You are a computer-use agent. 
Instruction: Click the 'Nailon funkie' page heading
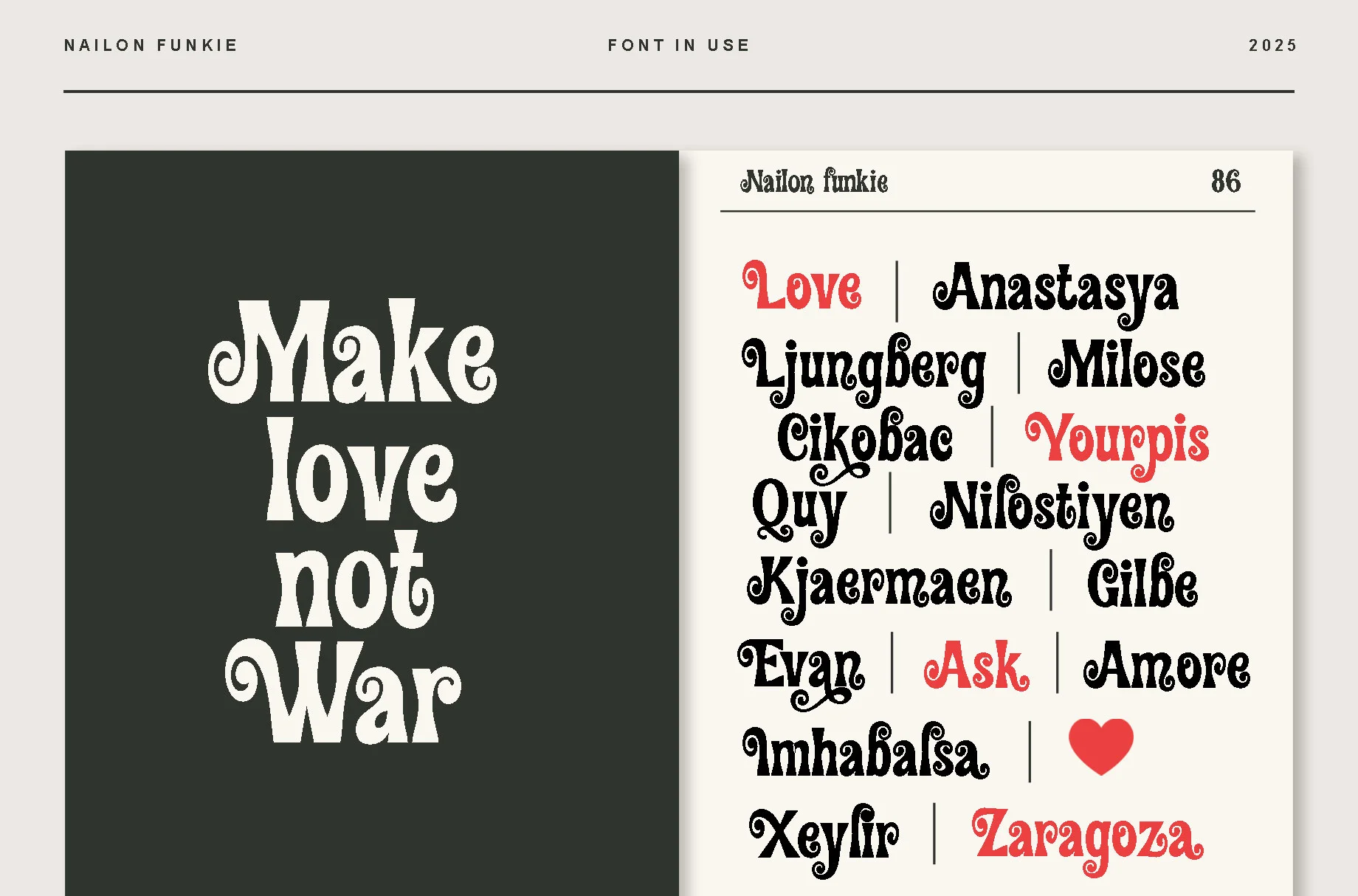click(x=814, y=182)
